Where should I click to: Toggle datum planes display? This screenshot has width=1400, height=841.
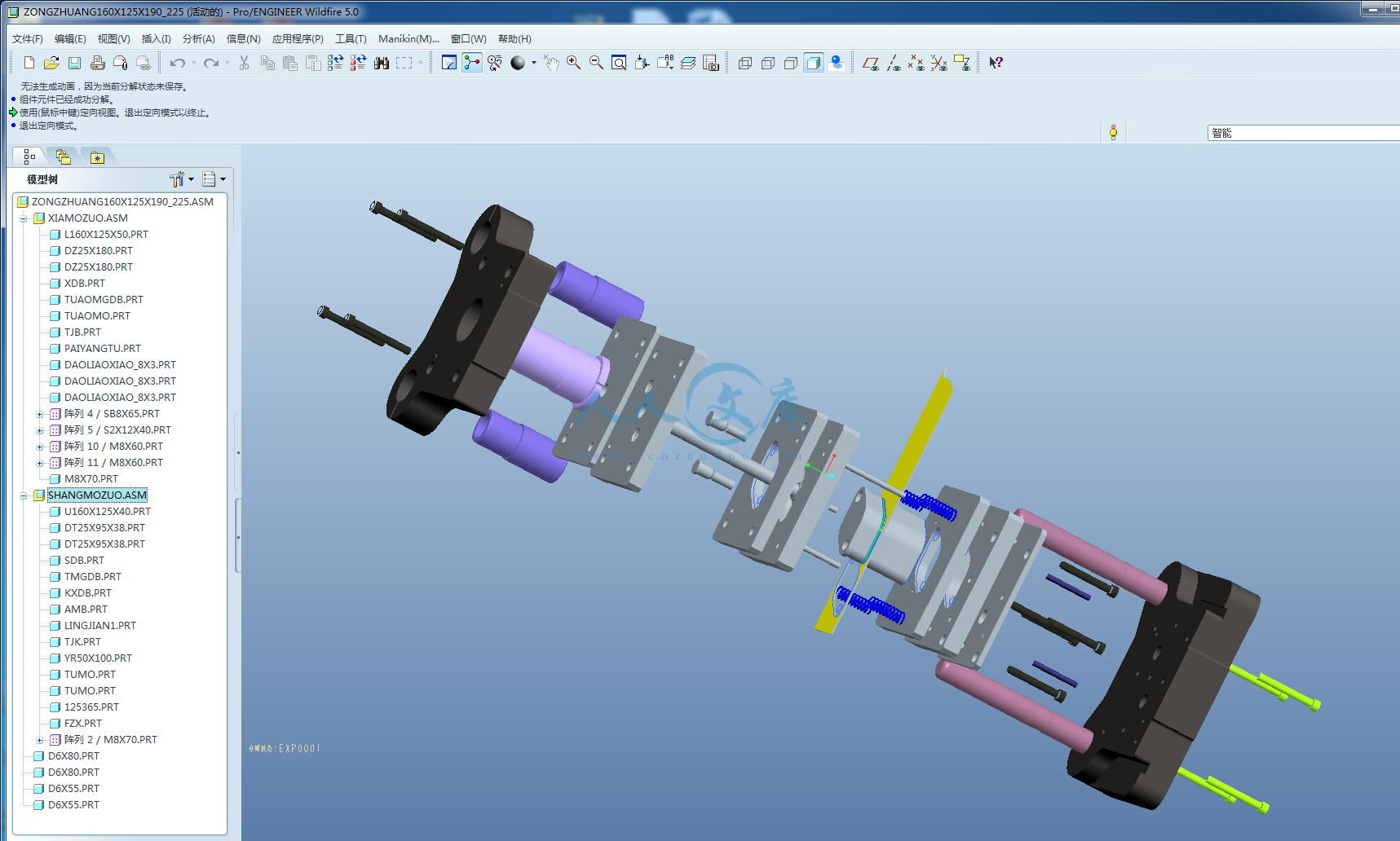coord(871,63)
